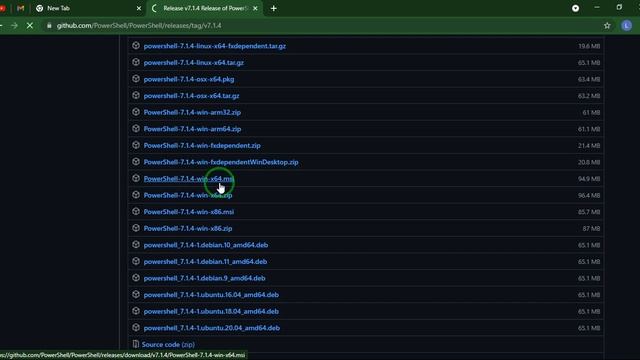640x360 pixels.
Task: Select the Release v7.1.4 browser tab
Action: [205, 8]
